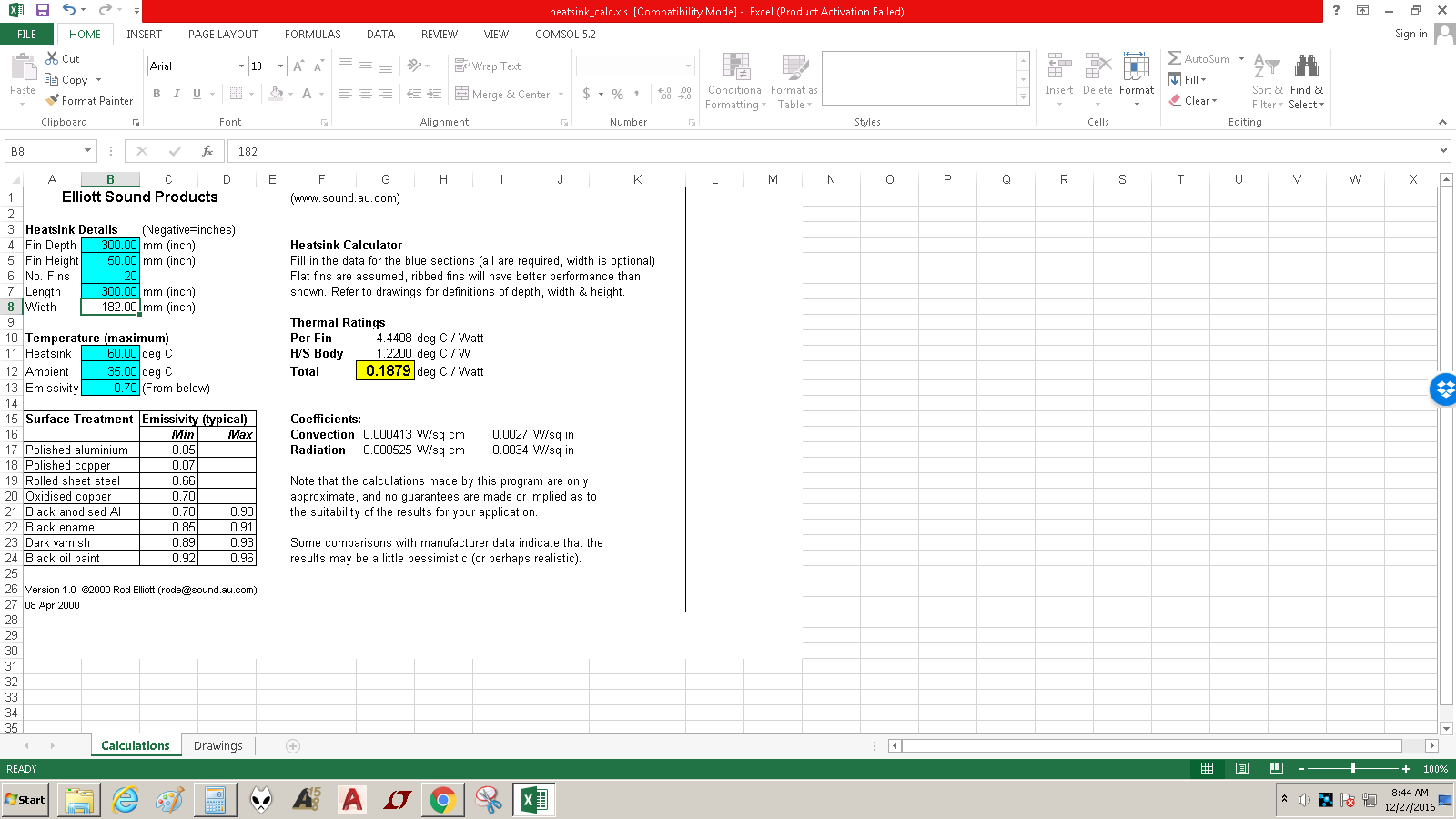Open the Fill dropdown

pyautogui.click(x=1188, y=79)
